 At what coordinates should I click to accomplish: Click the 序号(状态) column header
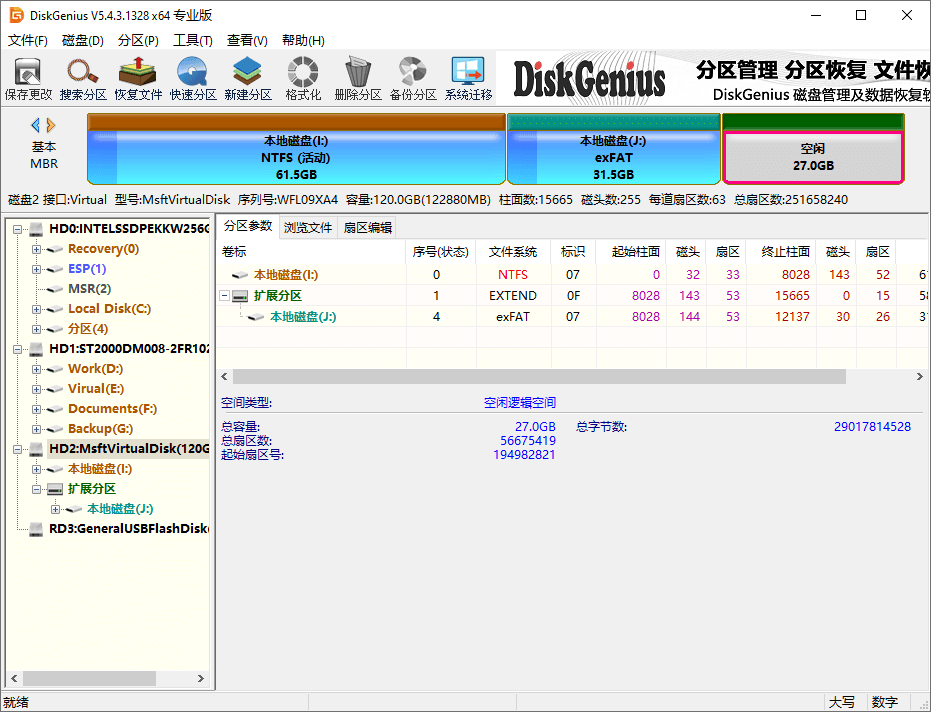441,252
